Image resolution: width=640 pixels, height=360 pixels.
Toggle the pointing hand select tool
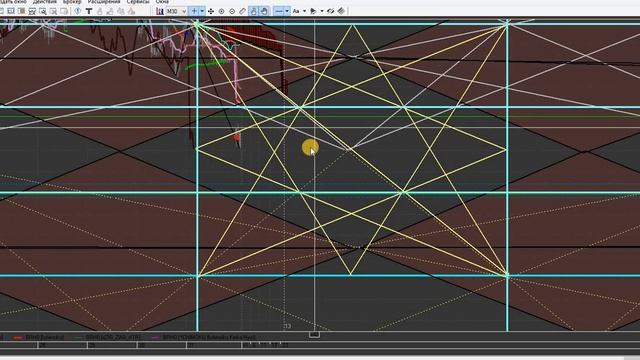(253, 11)
